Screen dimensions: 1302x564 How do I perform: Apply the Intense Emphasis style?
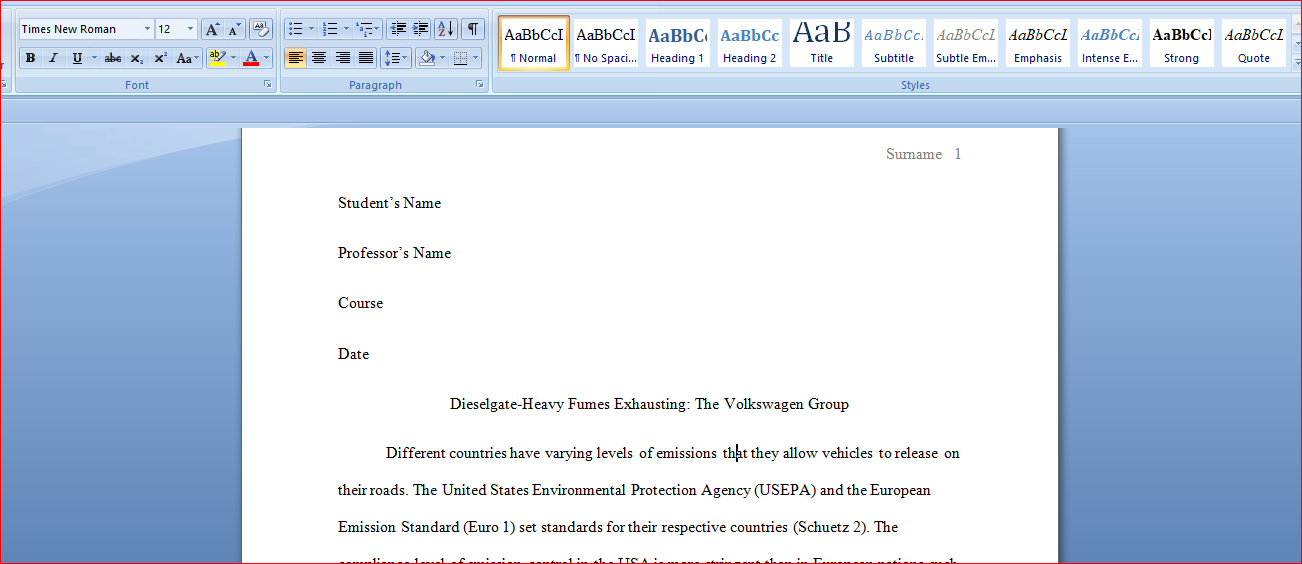1110,43
